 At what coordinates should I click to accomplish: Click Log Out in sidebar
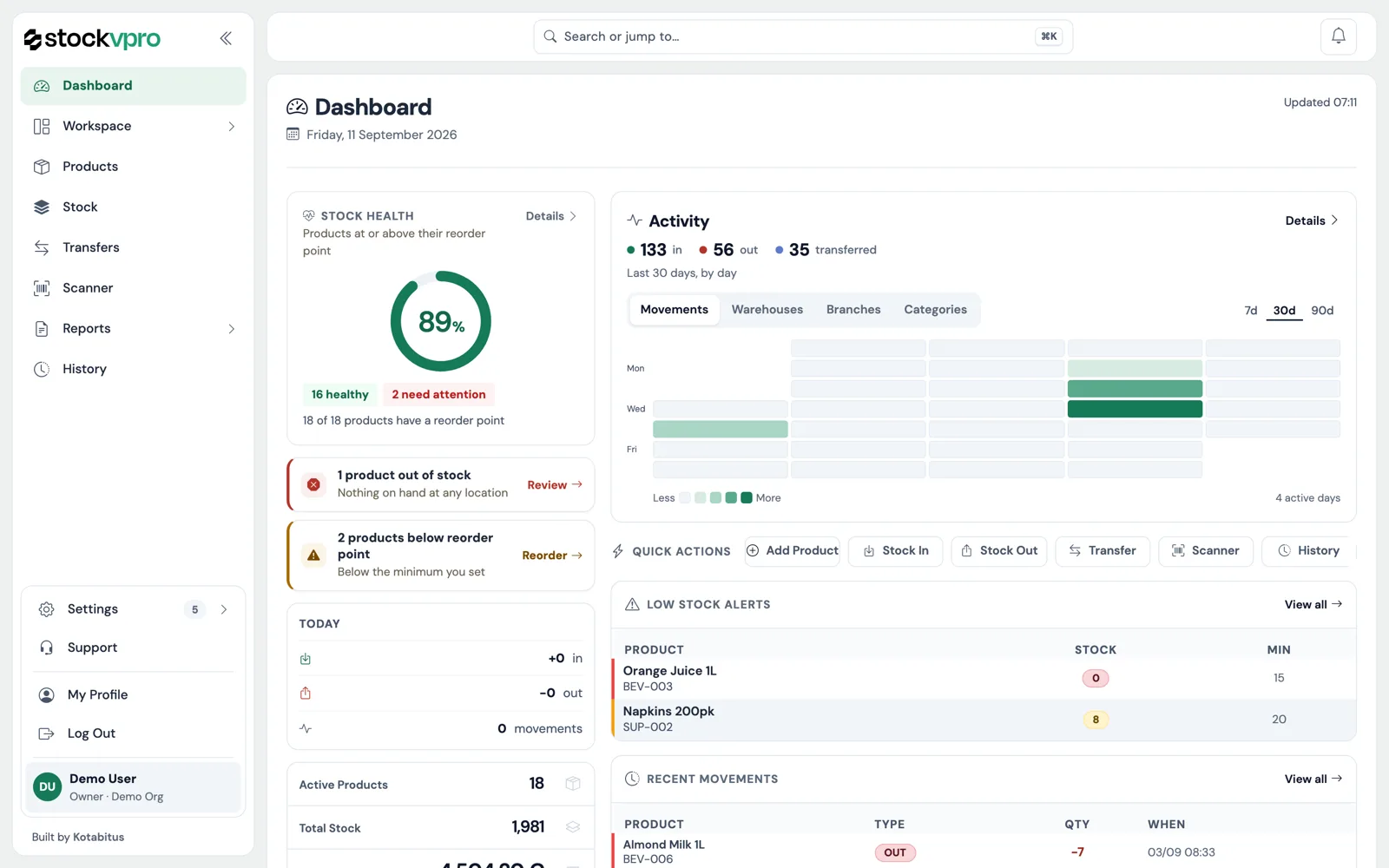click(x=133, y=733)
